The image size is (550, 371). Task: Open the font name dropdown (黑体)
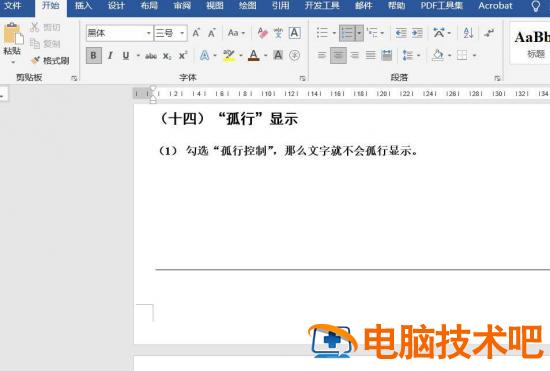149,33
